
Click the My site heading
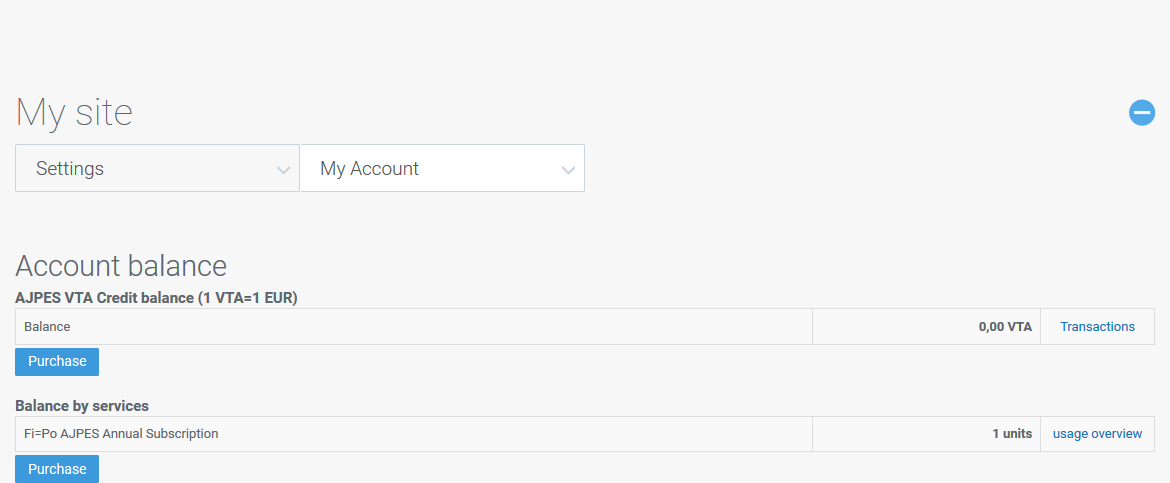pos(74,112)
